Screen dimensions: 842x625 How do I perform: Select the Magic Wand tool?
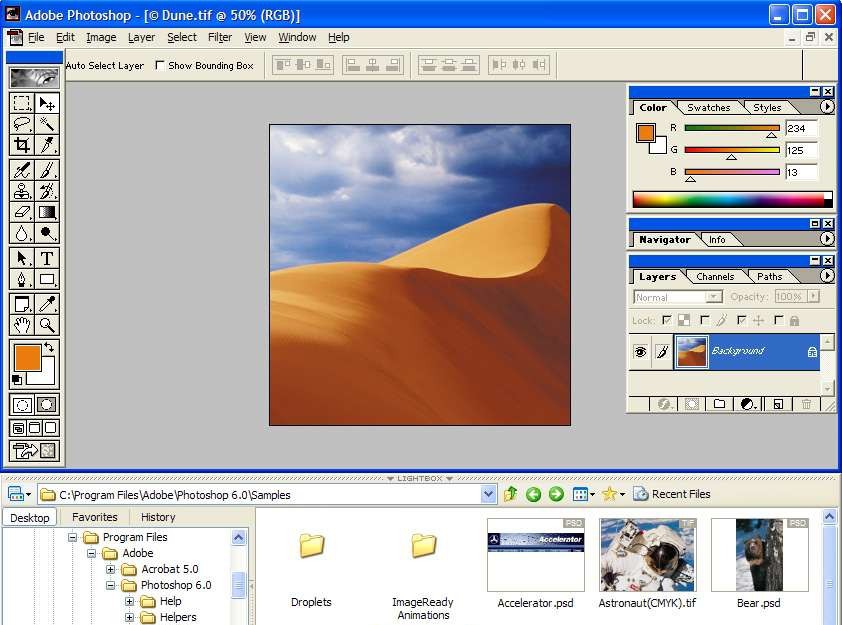[x=46, y=124]
